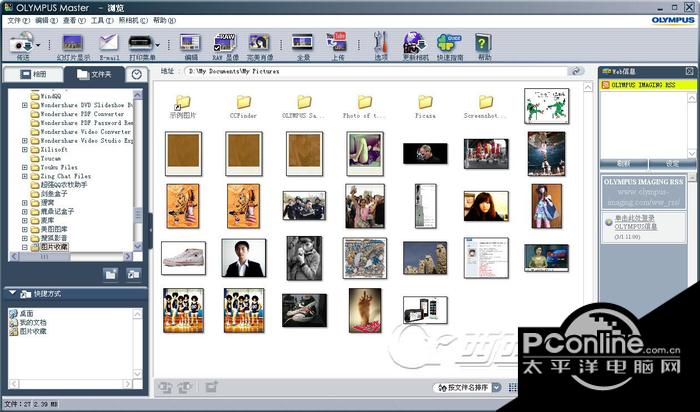Image resolution: width=700 pixels, height=412 pixels.
Task: Expand the print menu dropdown arrow
Action: pos(157,45)
